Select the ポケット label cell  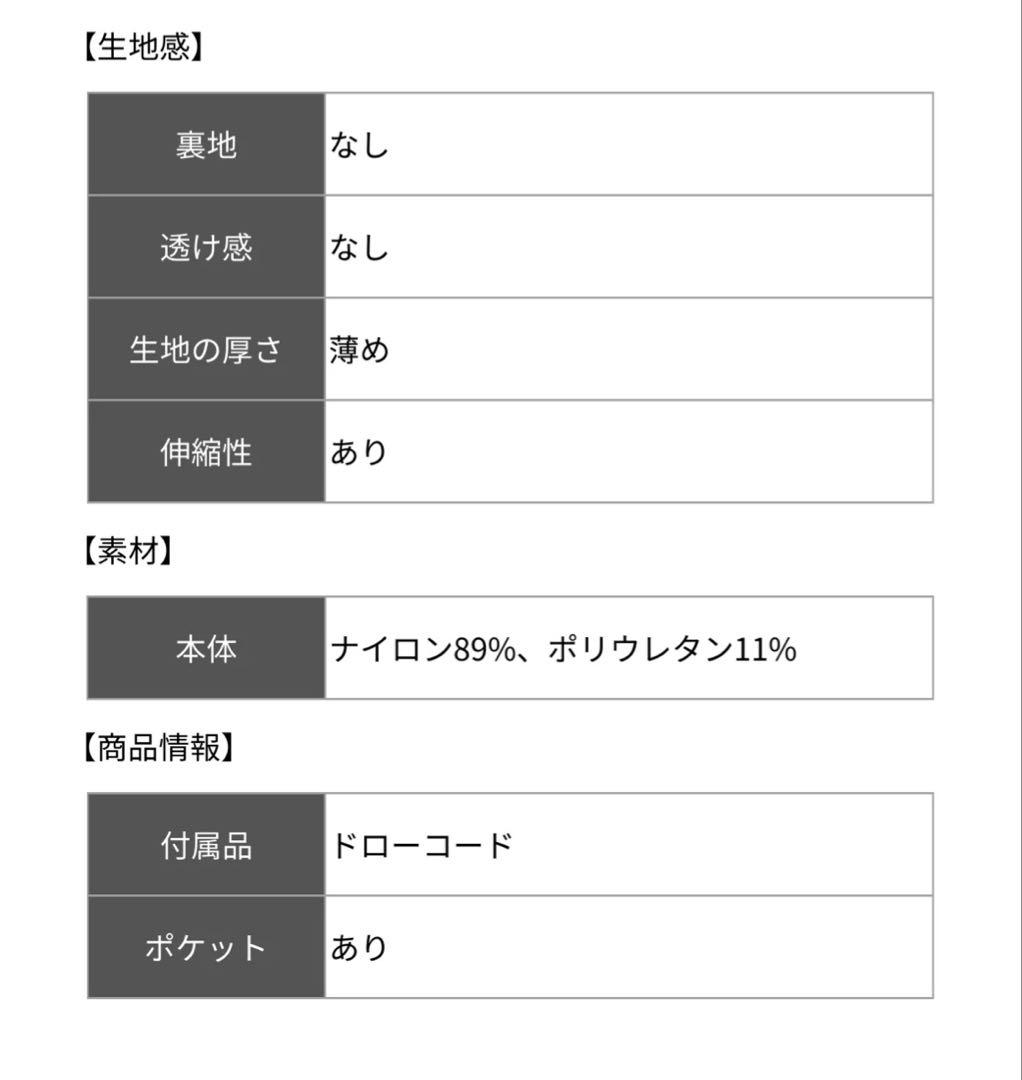(x=206, y=948)
